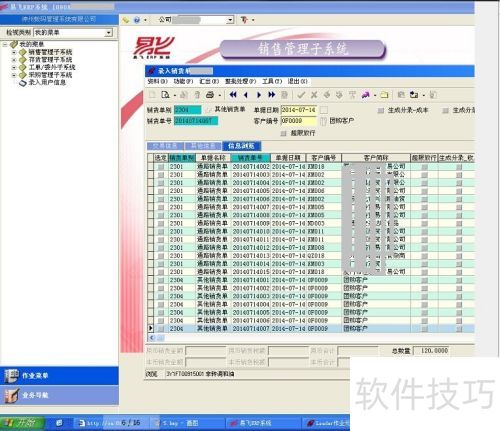Viewport: 500px width, 431px height.
Task: Go to next record with right arrow
Action: click(259, 95)
